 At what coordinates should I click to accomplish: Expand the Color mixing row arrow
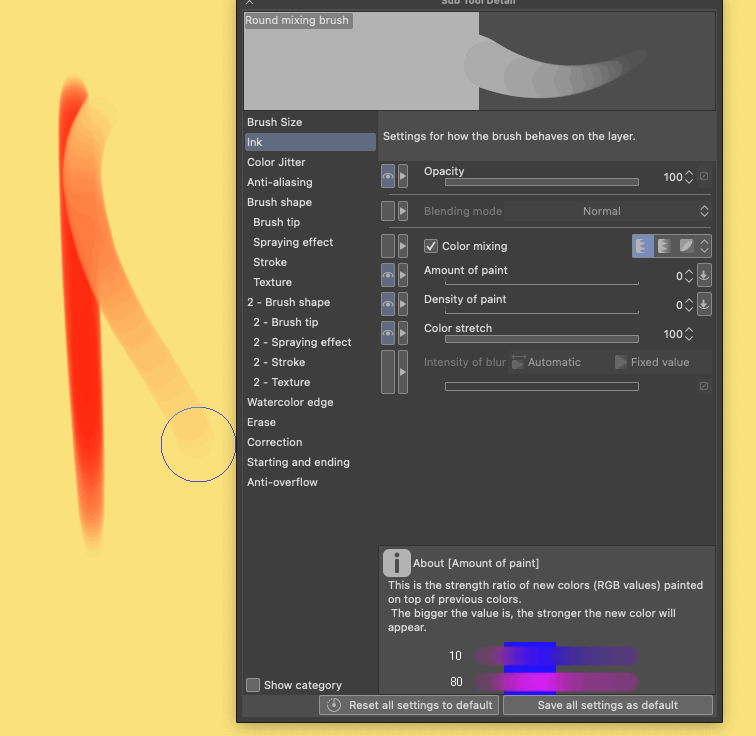coord(403,246)
